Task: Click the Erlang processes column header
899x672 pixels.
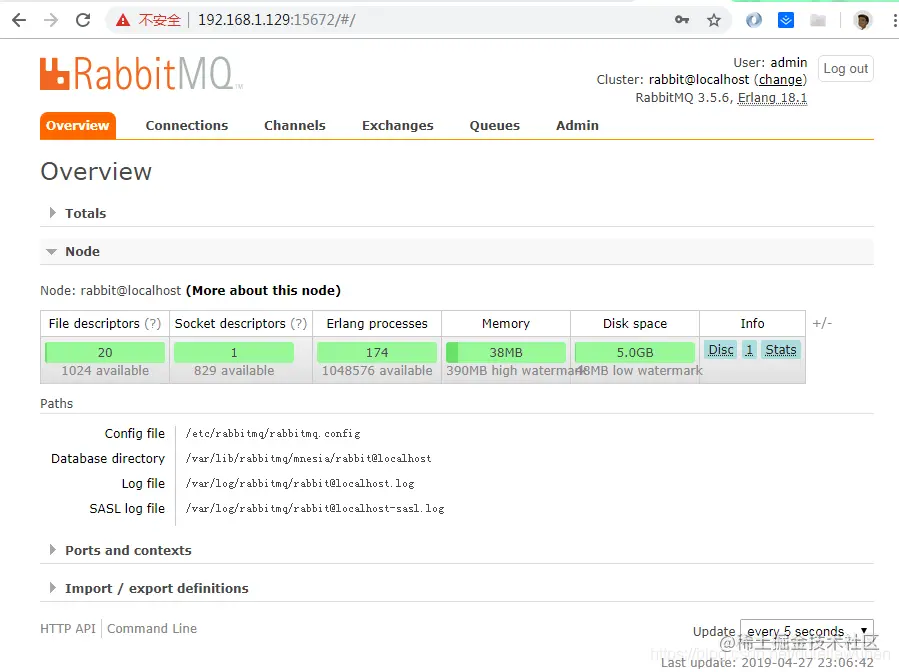Action: [x=377, y=323]
